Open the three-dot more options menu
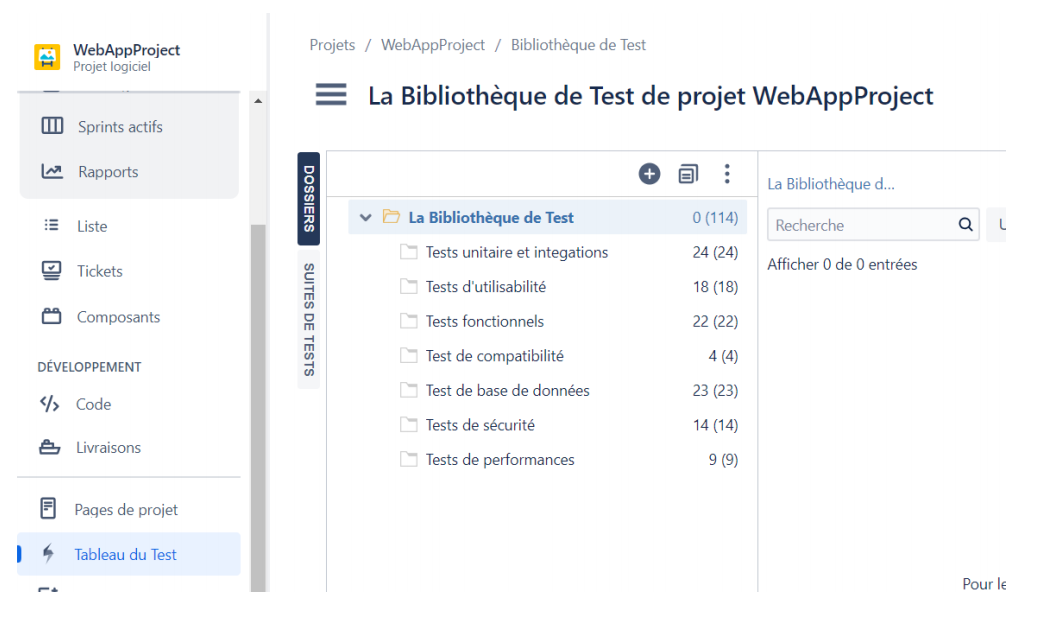This screenshot has height=625, width=1059. tap(727, 174)
